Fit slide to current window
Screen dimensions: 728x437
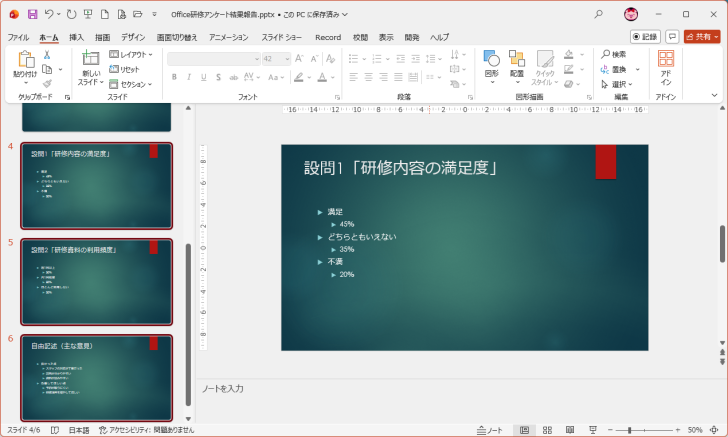click(x=714, y=430)
